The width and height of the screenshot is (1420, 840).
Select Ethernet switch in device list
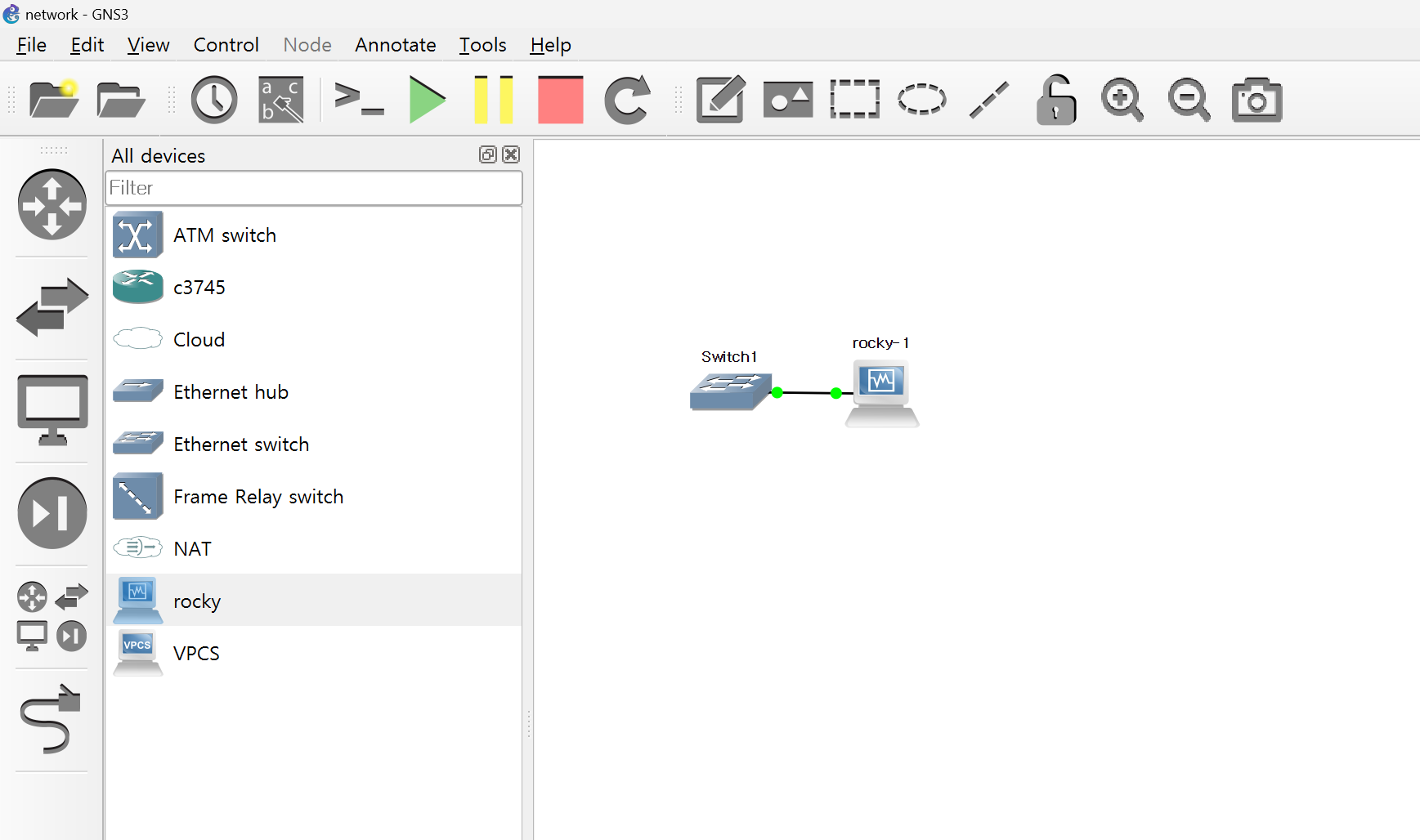[x=314, y=445]
